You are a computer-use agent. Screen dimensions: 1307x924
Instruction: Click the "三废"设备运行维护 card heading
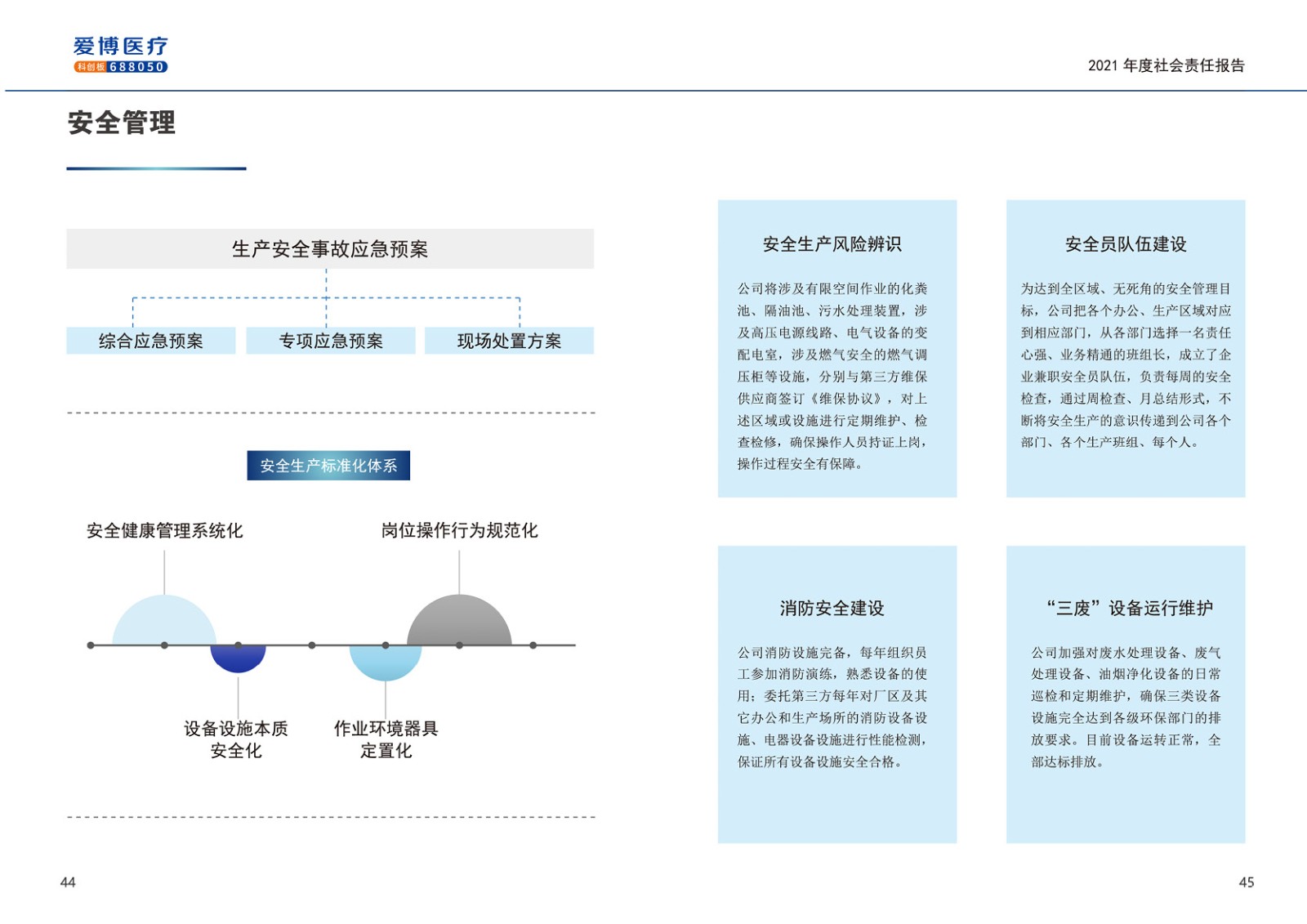coord(1129,608)
